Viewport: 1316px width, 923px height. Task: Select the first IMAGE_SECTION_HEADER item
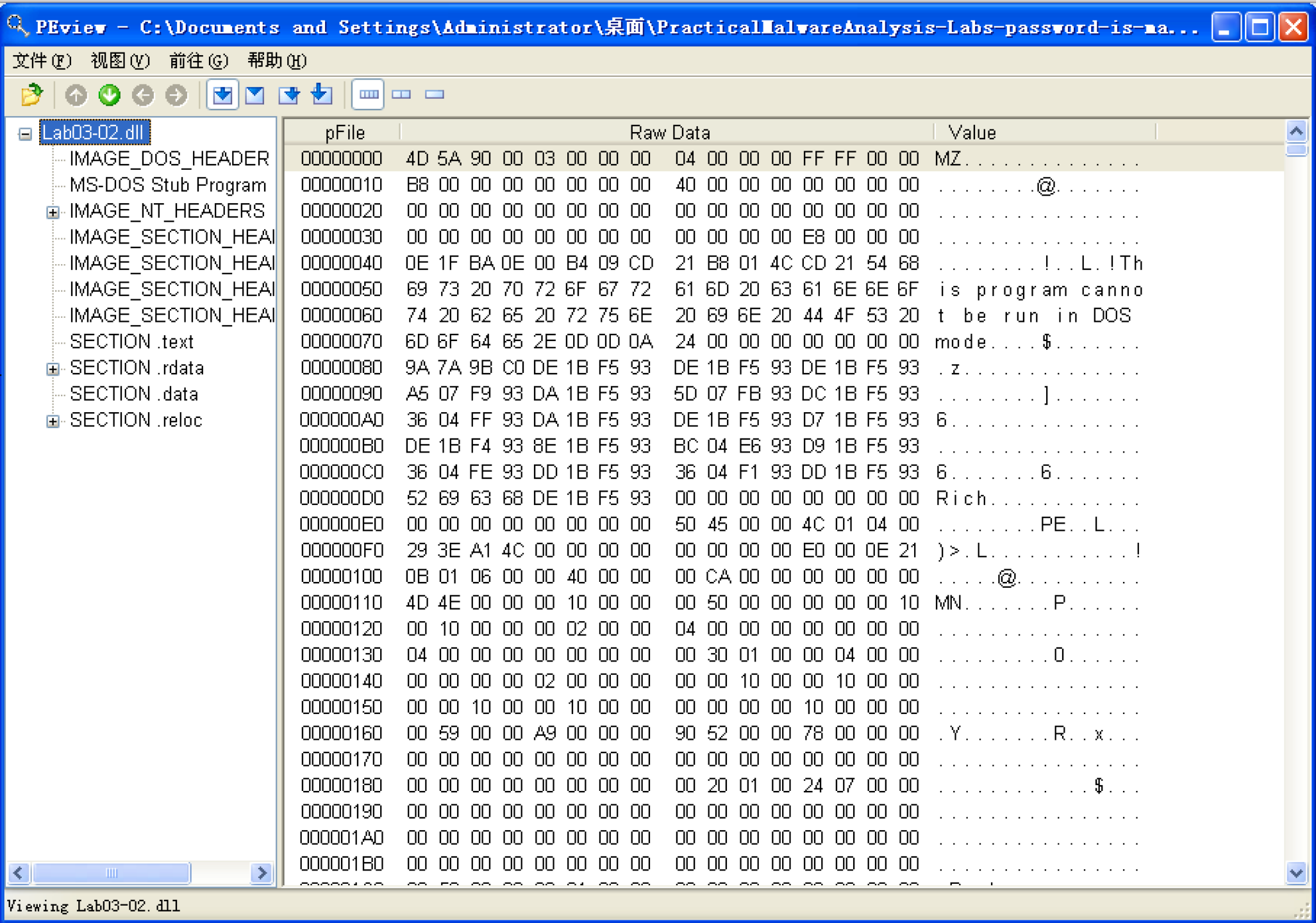coord(172,237)
